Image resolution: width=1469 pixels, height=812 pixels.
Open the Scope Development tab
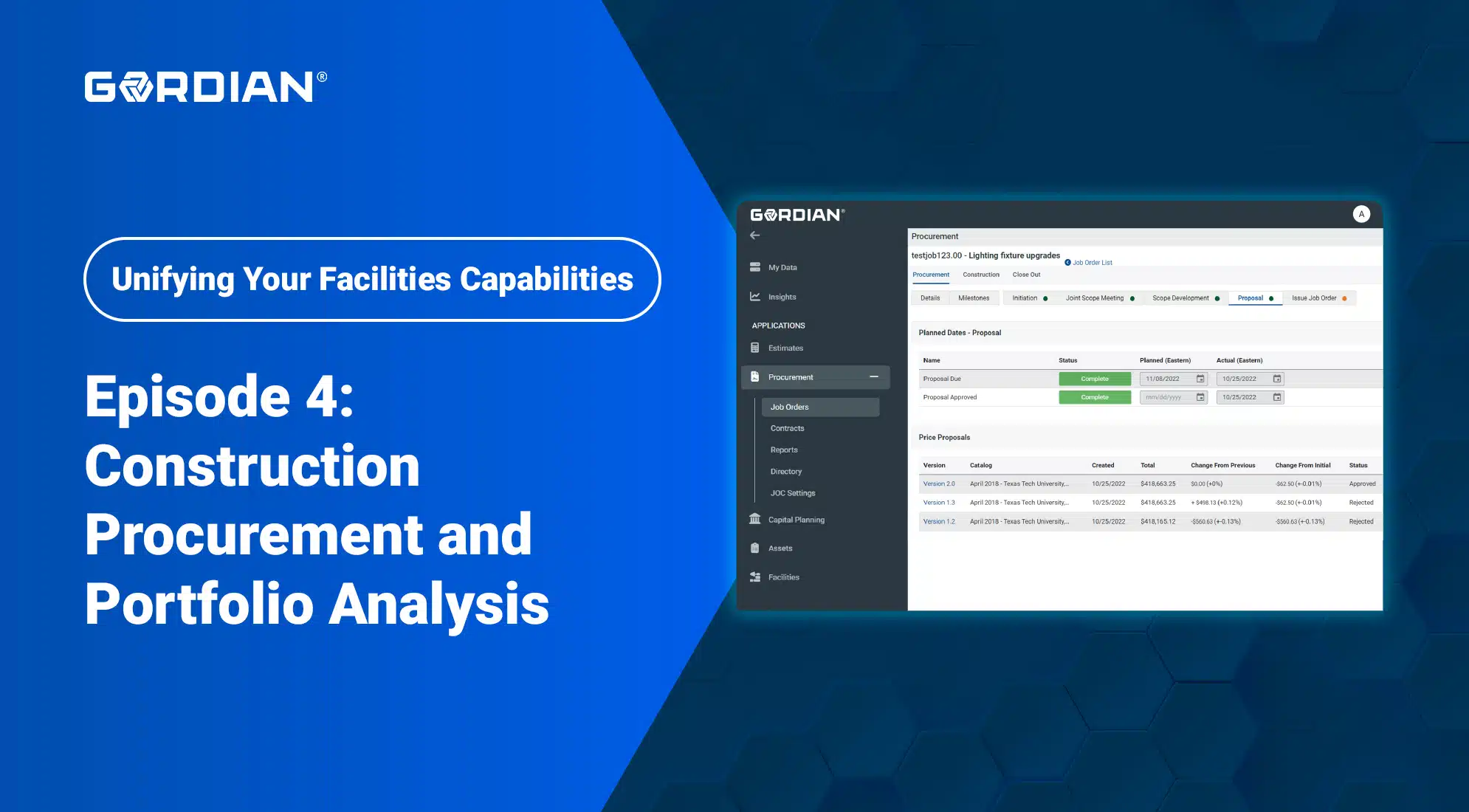click(1185, 298)
